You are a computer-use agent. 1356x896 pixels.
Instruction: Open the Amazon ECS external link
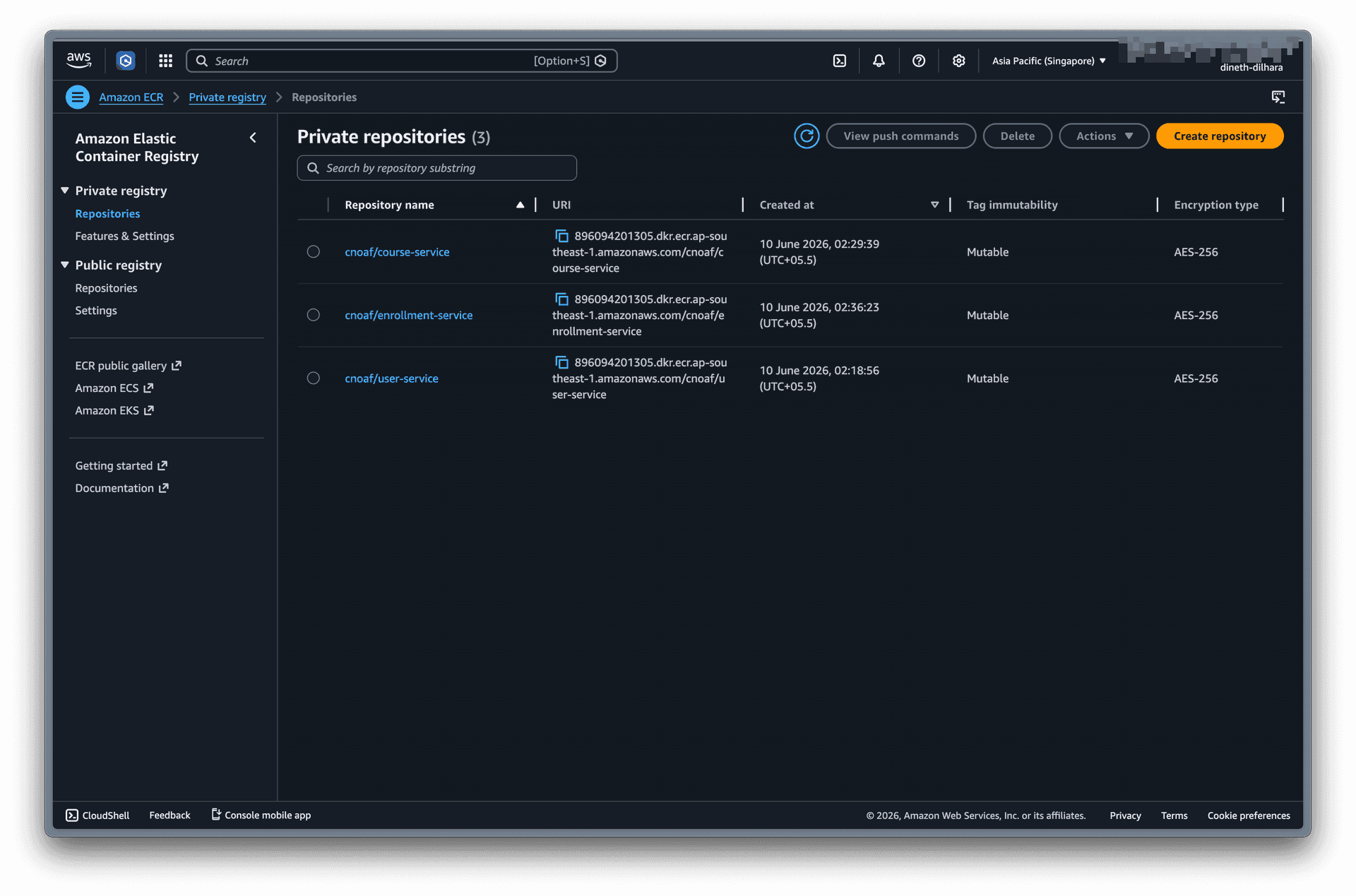coord(114,388)
